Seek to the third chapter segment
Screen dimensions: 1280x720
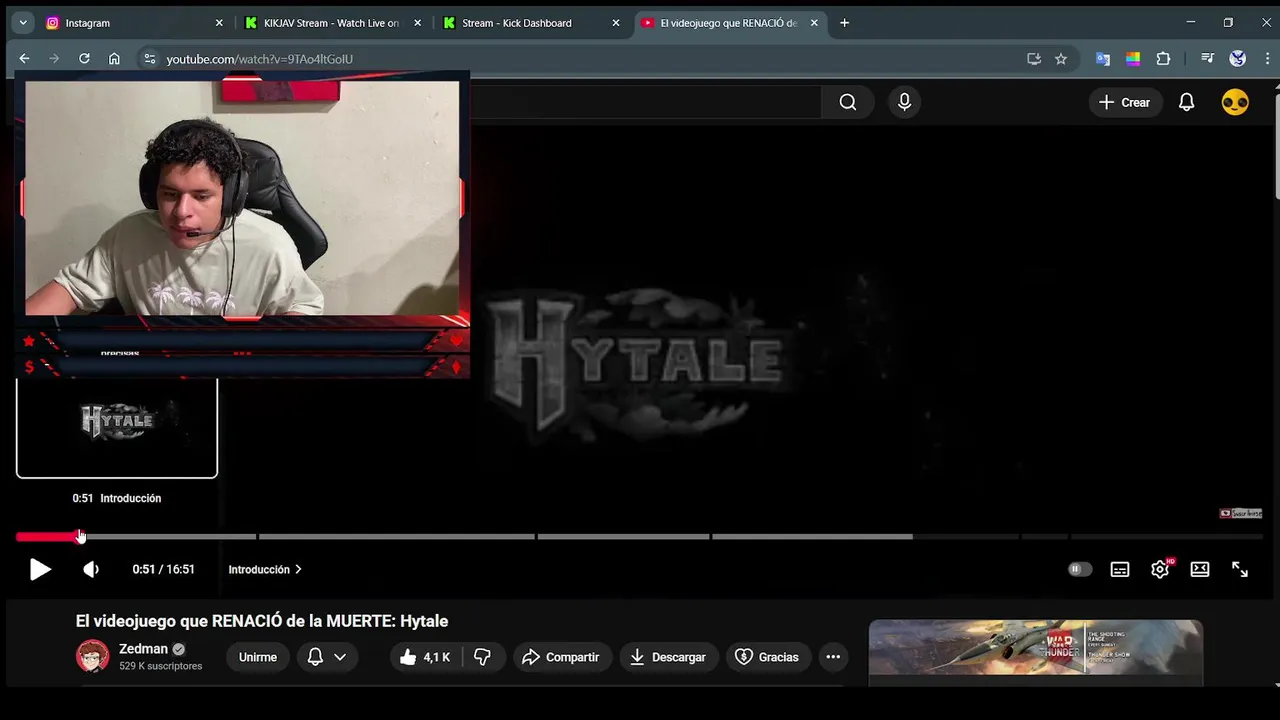623,537
